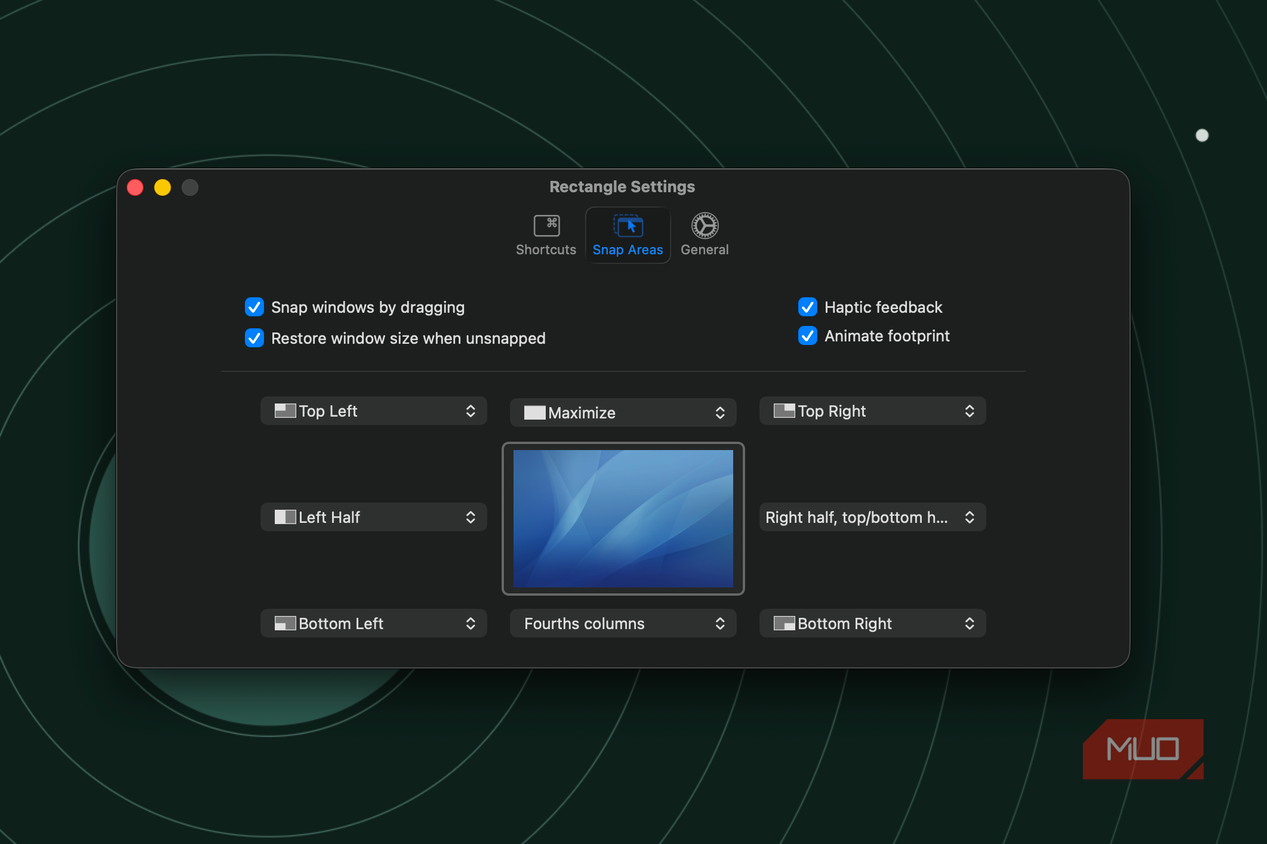Open the Fourths columns dropdown

coord(623,623)
